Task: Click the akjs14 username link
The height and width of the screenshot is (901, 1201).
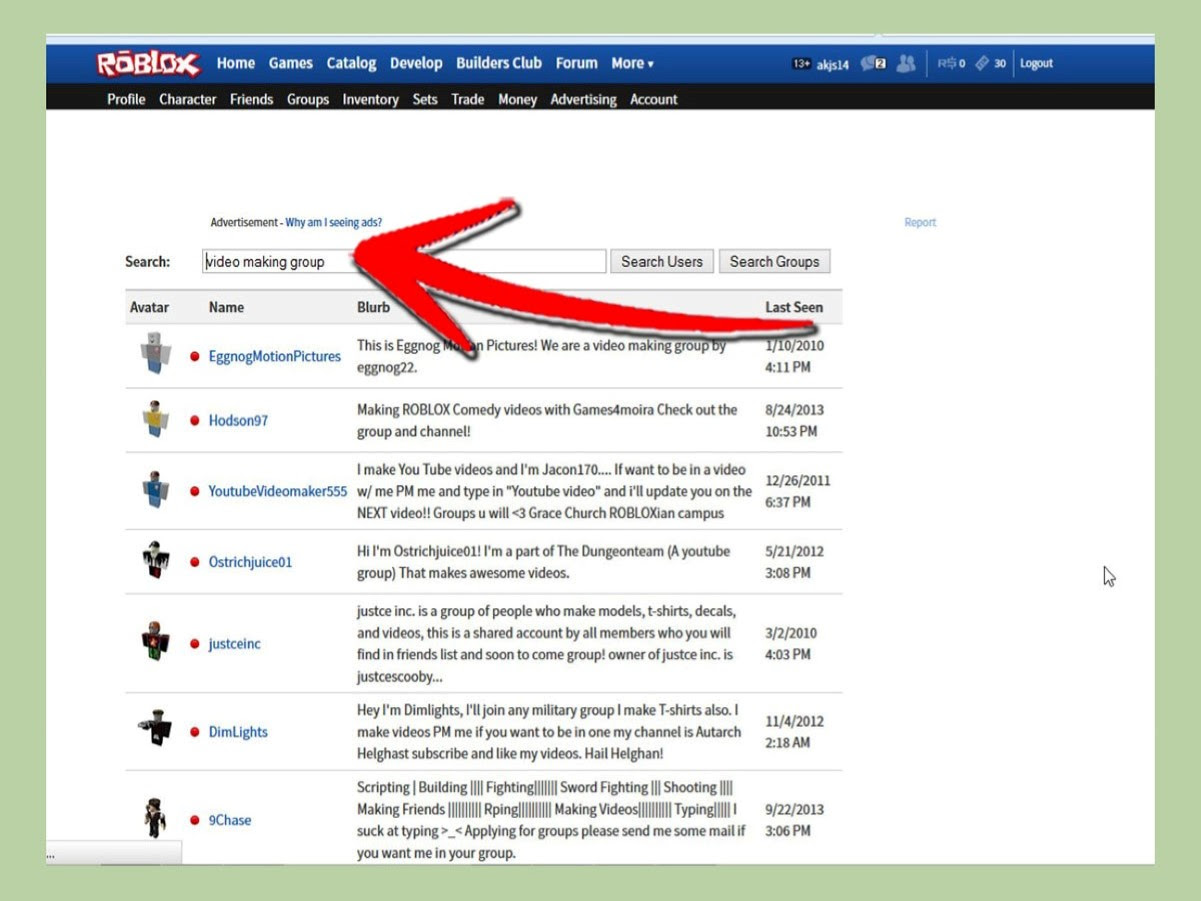Action: tap(832, 64)
